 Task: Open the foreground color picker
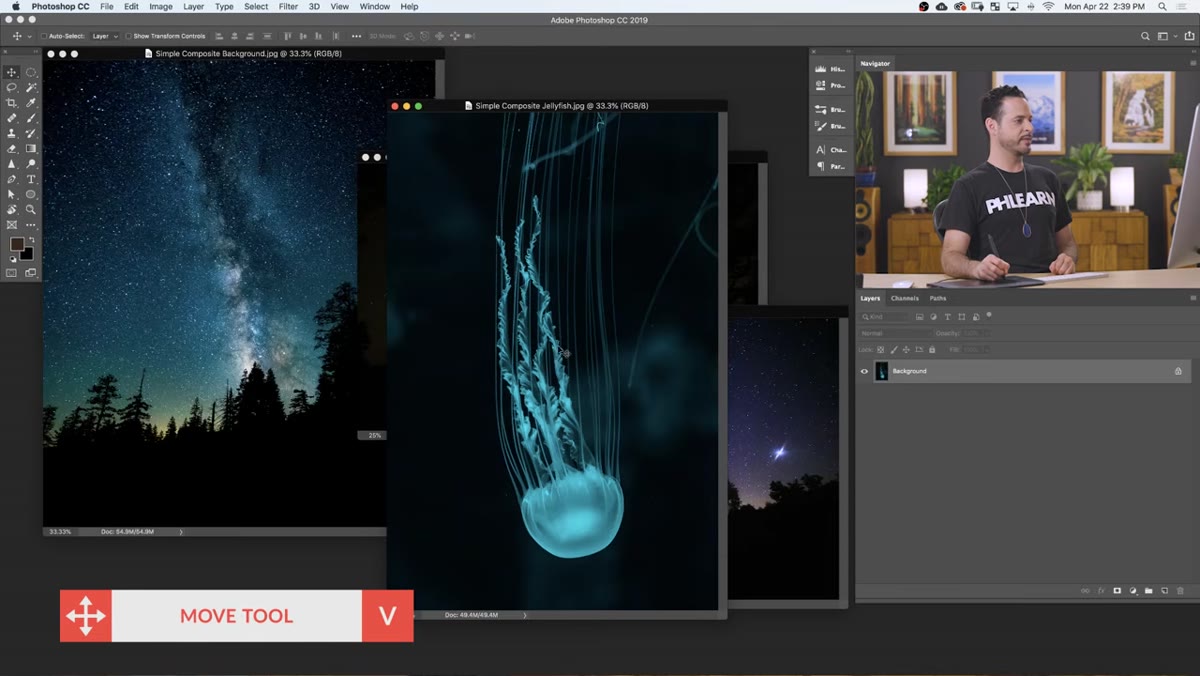16,244
